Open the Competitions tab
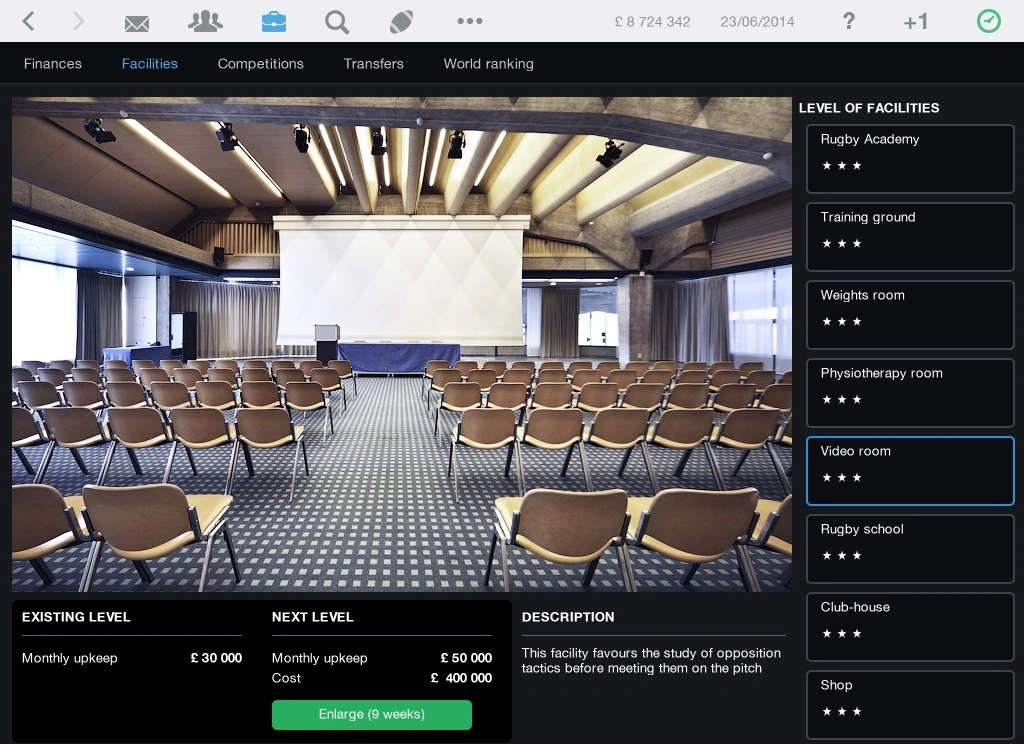 (x=260, y=63)
